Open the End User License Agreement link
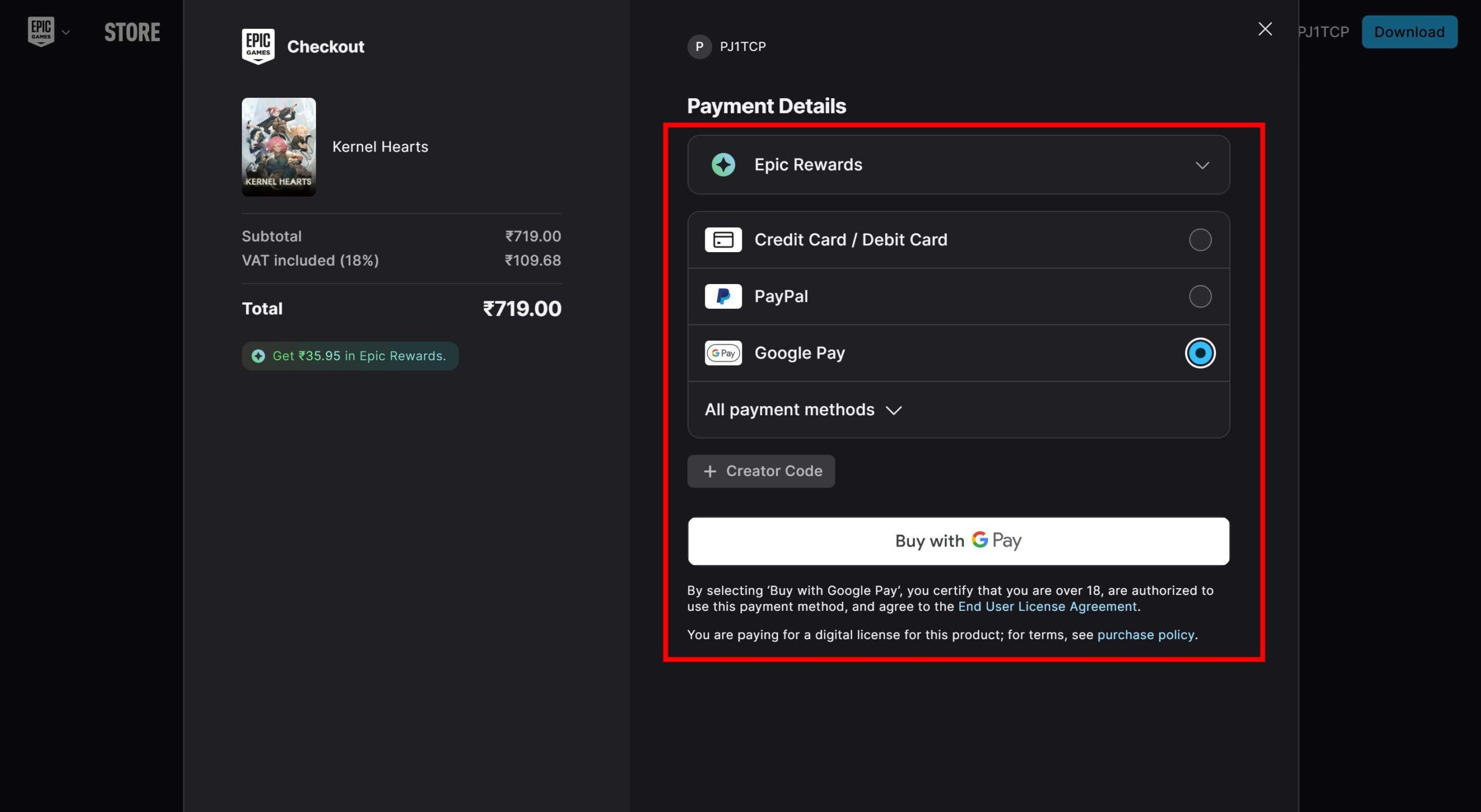The image size is (1481, 812). 1047,607
